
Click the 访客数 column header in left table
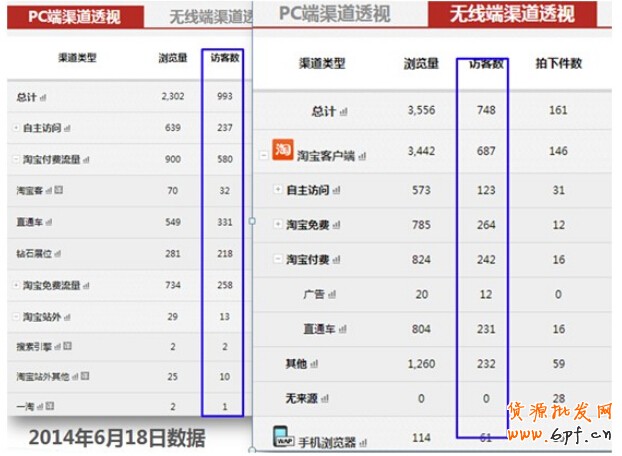(222, 59)
